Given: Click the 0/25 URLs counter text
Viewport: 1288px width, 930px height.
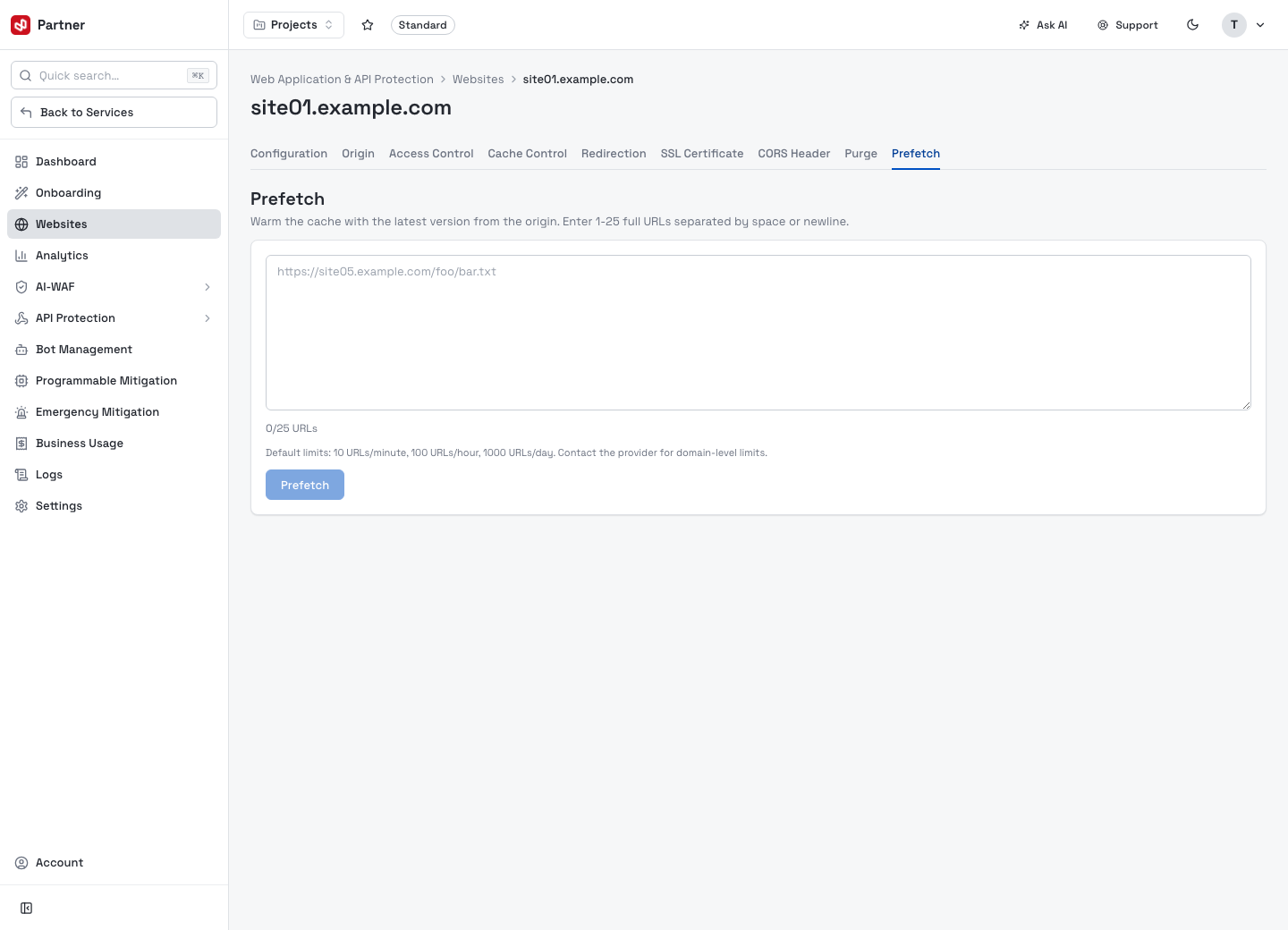Looking at the screenshot, I should tap(292, 428).
